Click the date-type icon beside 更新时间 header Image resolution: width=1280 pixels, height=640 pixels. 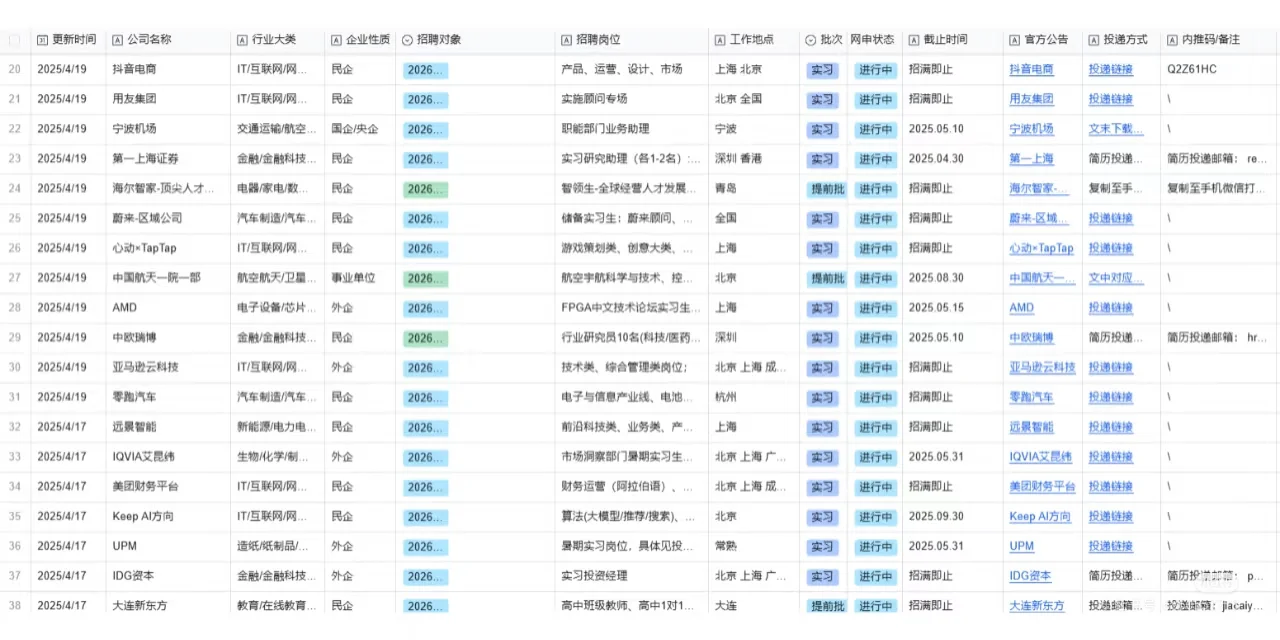pyautogui.click(x=42, y=40)
